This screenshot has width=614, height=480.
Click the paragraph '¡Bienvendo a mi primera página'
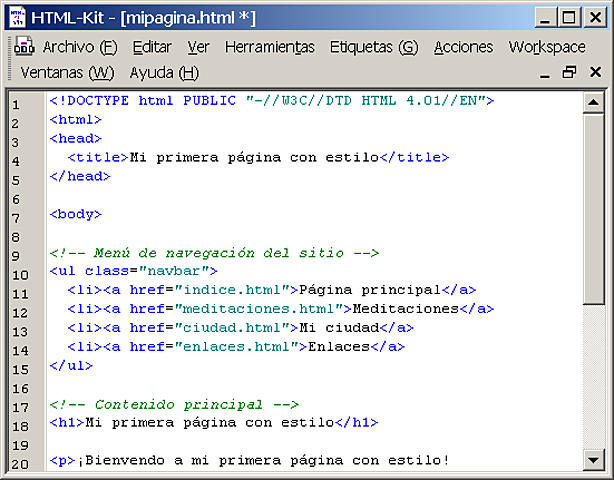[x=250, y=461]
